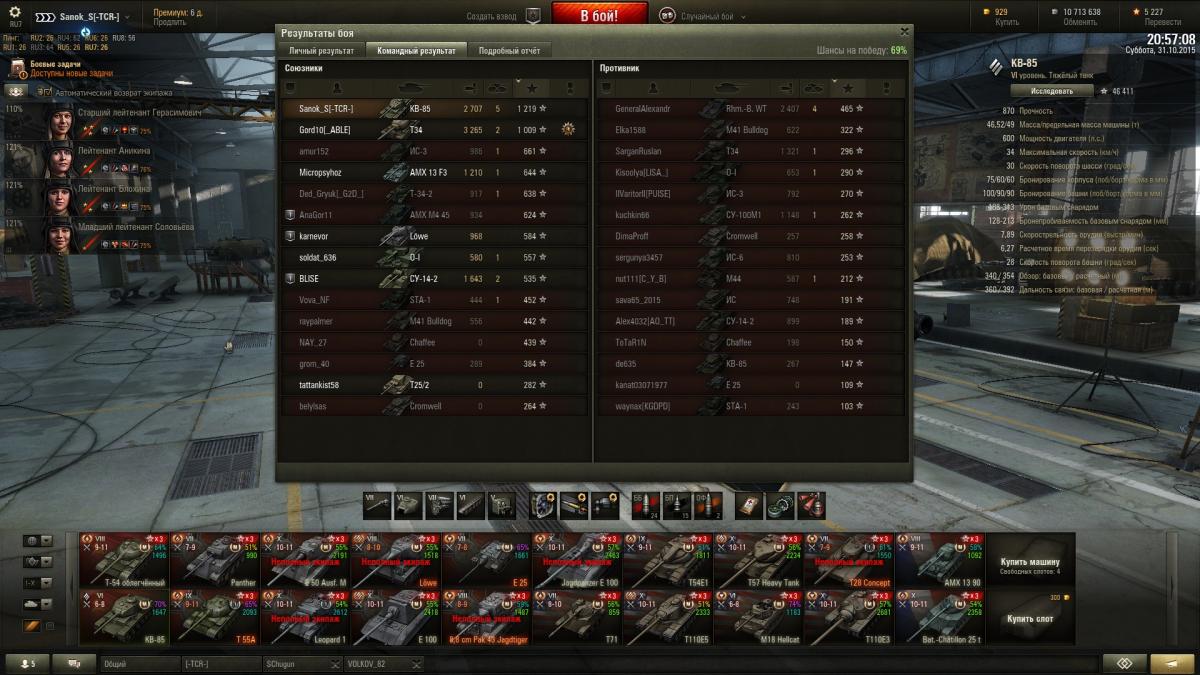Sort enemy list by kills column icon
The width and height of the screenshot is (1200, 675).
click(x=814, y=88)
